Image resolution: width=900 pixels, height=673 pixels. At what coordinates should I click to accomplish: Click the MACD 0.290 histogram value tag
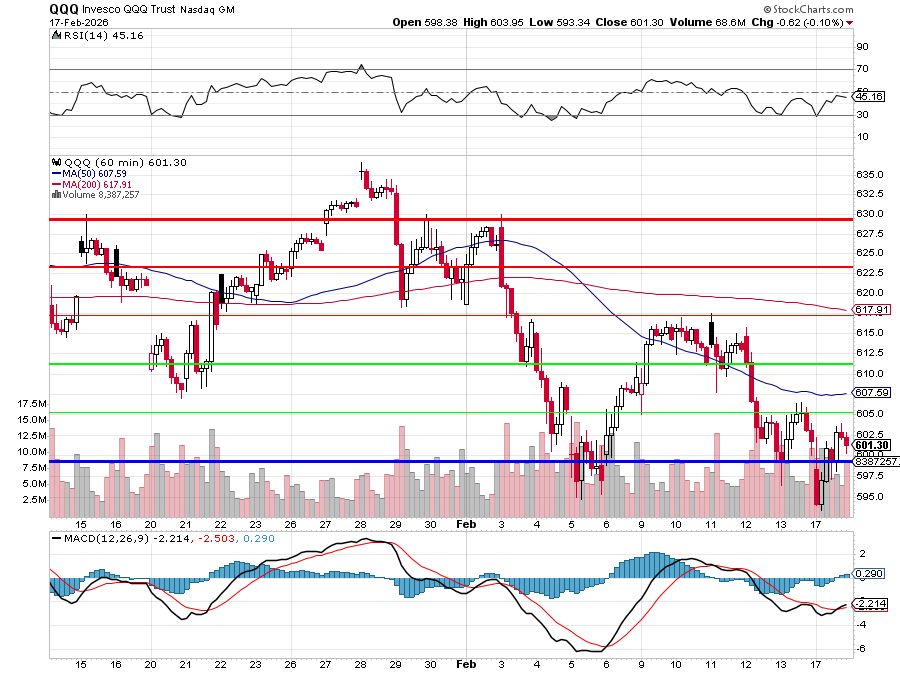coord(870,573)
